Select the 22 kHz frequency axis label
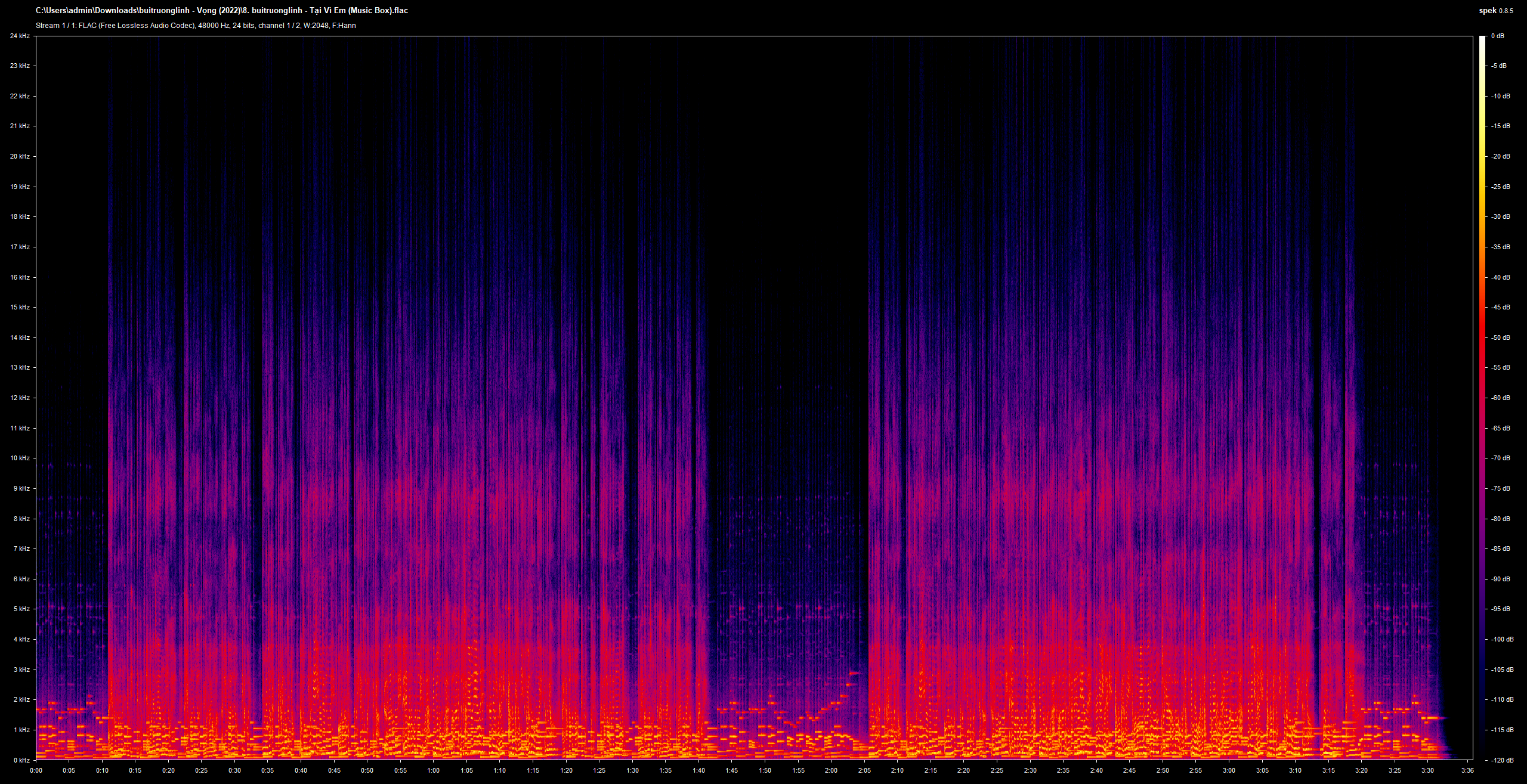 [20, 96]
